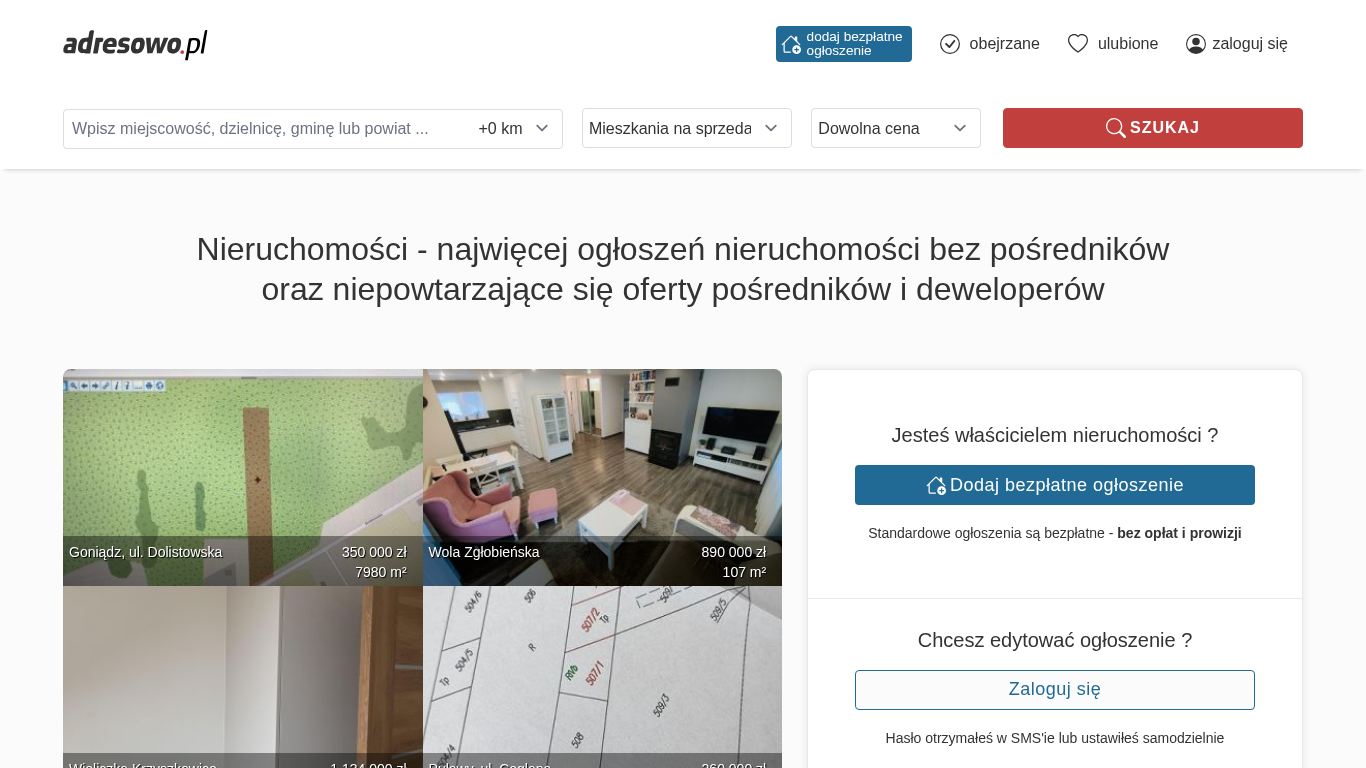Click the SZUKAJ label on the red button
This screenshot has height=768, width=1366.
tap(1164, 128)
